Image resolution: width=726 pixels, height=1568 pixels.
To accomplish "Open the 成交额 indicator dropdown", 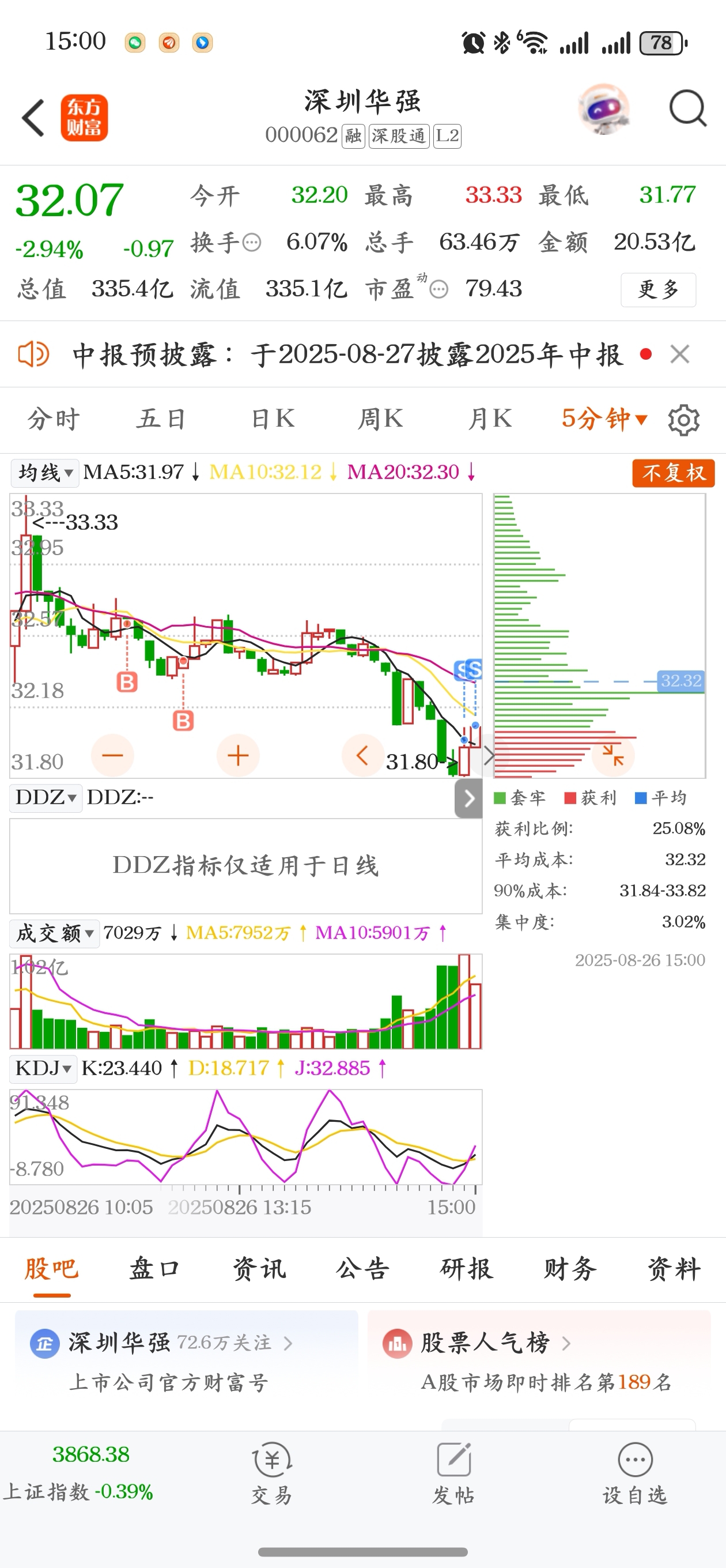I will click(x=55, y=933).
